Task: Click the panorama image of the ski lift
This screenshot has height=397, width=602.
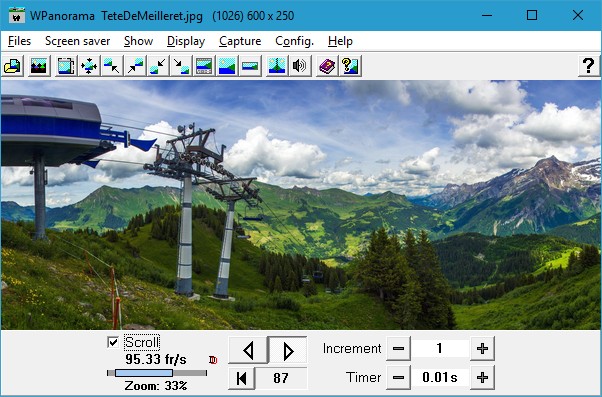Action: 301,205
